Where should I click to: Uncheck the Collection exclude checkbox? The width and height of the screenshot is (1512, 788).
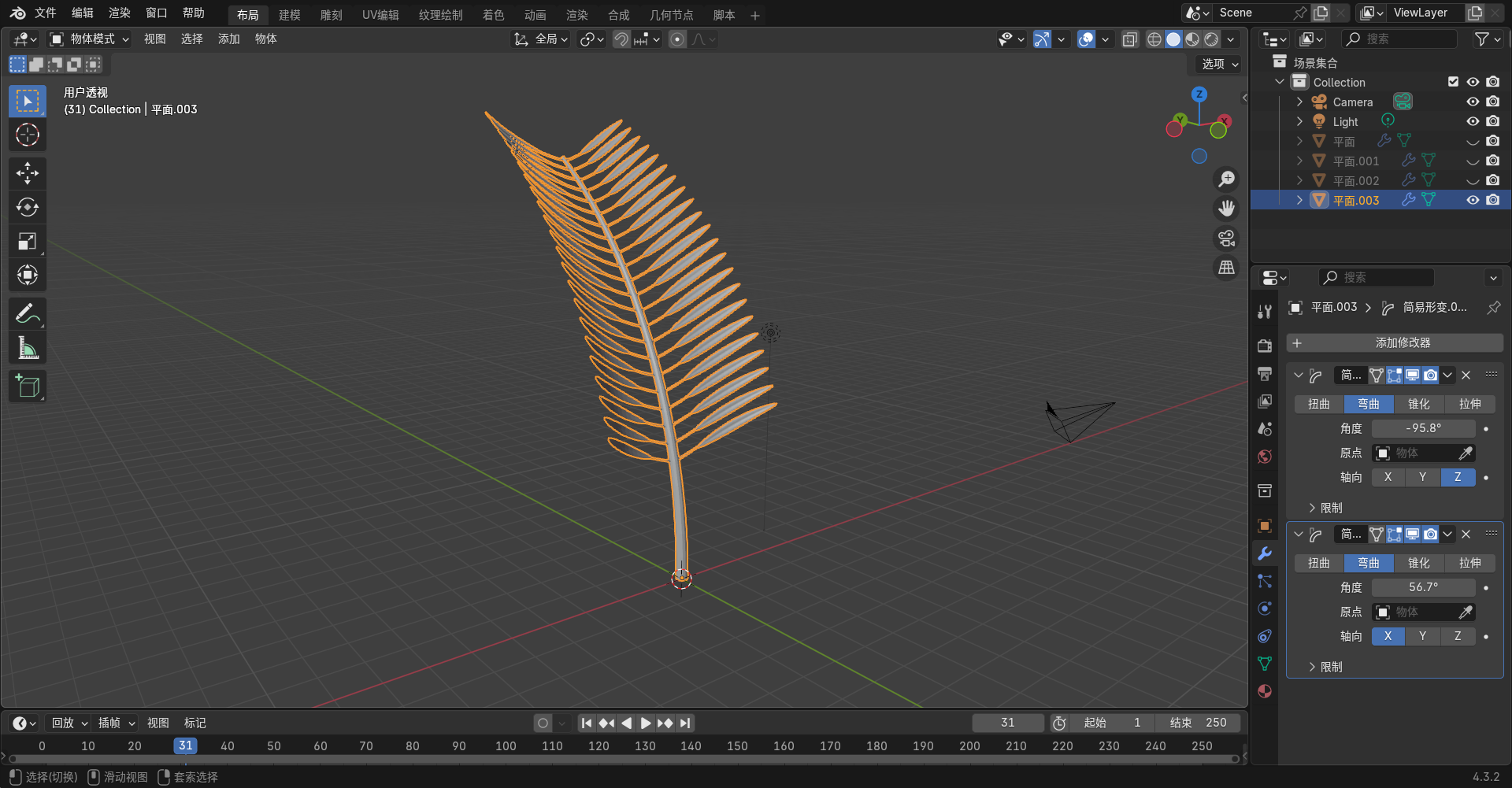coord(1454,82)
